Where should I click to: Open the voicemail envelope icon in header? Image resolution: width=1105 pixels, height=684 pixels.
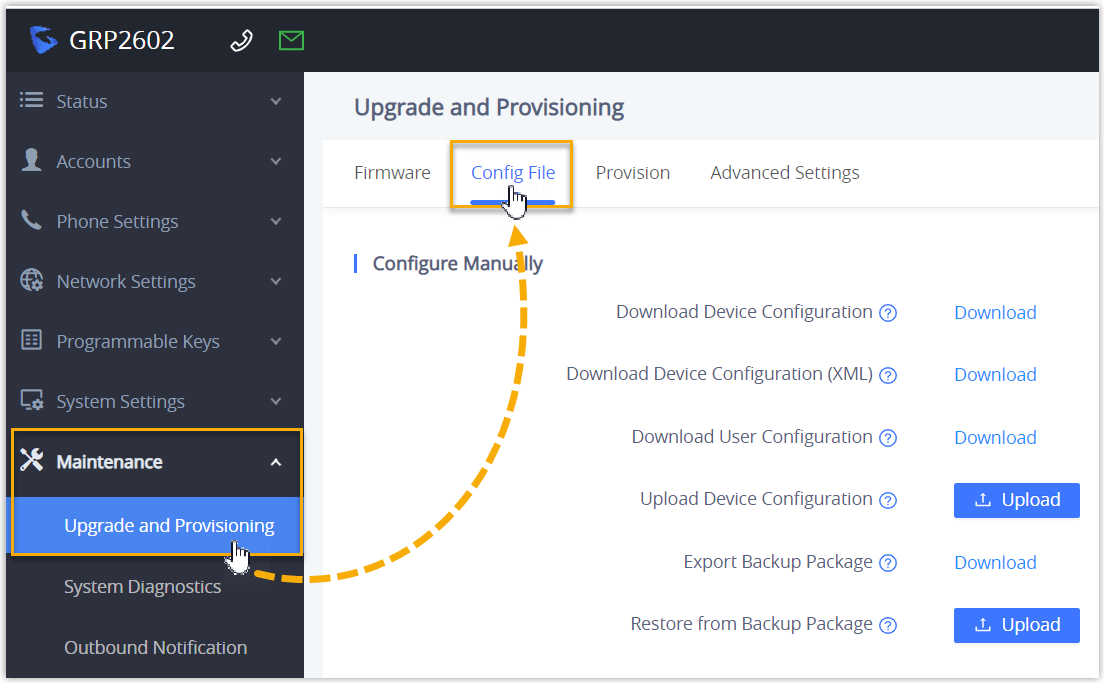(x=291, y=40)
